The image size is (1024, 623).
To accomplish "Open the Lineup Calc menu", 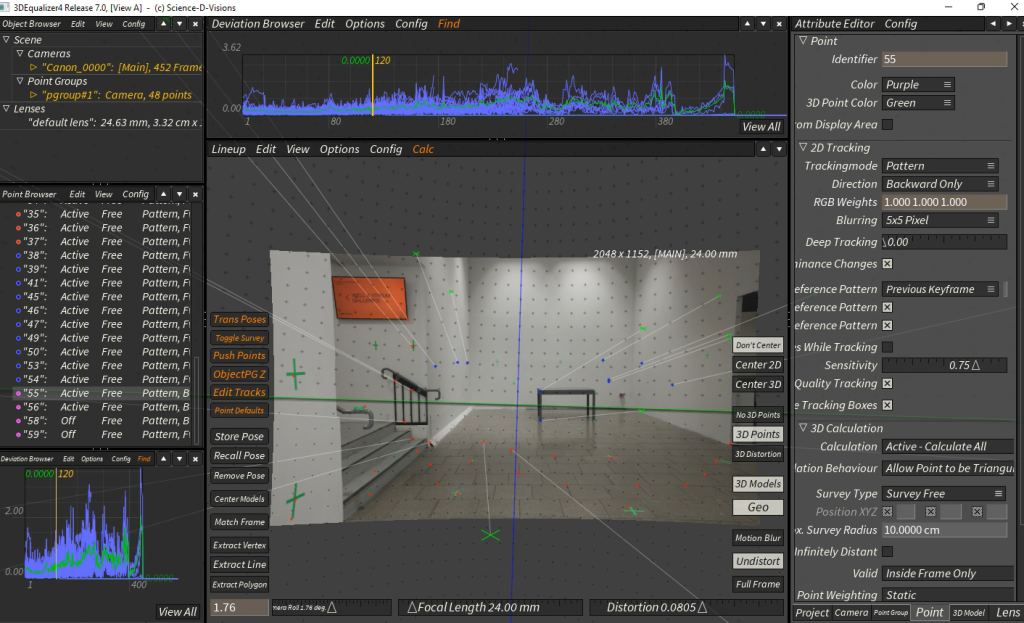I will [x=423, y=149].
